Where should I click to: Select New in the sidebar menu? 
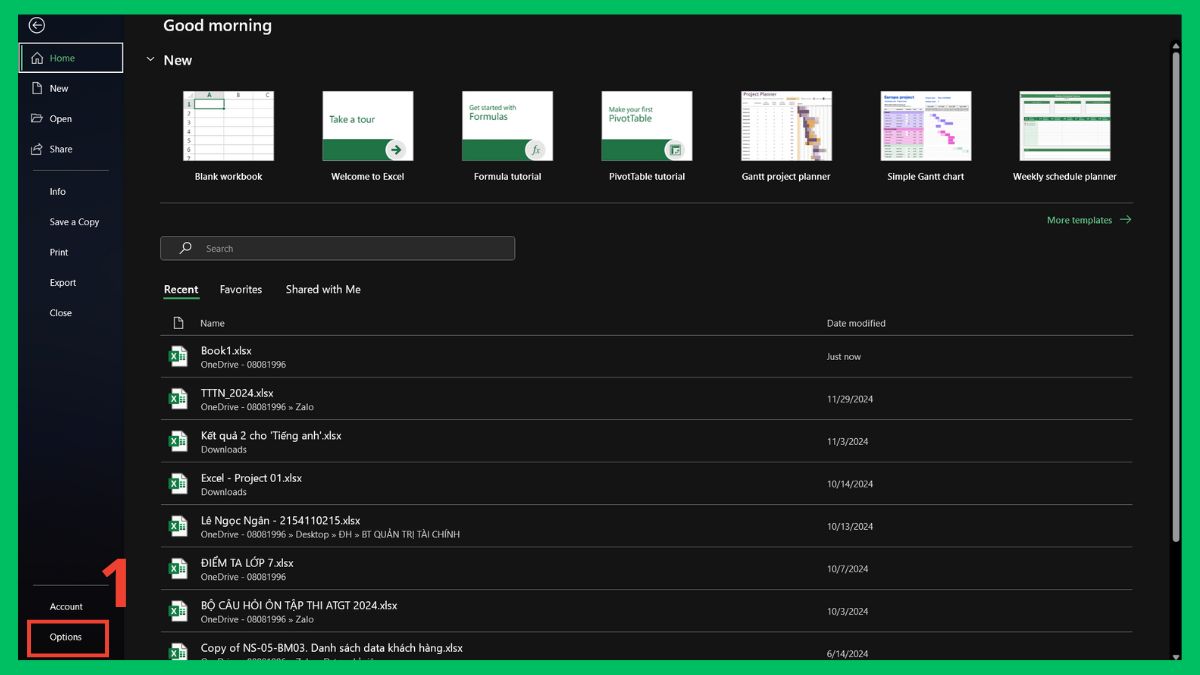click(71, 88)
